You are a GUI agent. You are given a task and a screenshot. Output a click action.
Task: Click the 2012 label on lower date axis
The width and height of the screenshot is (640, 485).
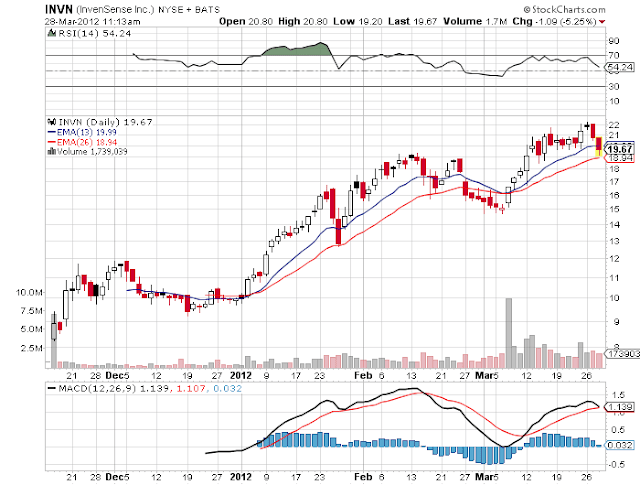(x=241, y=476)
